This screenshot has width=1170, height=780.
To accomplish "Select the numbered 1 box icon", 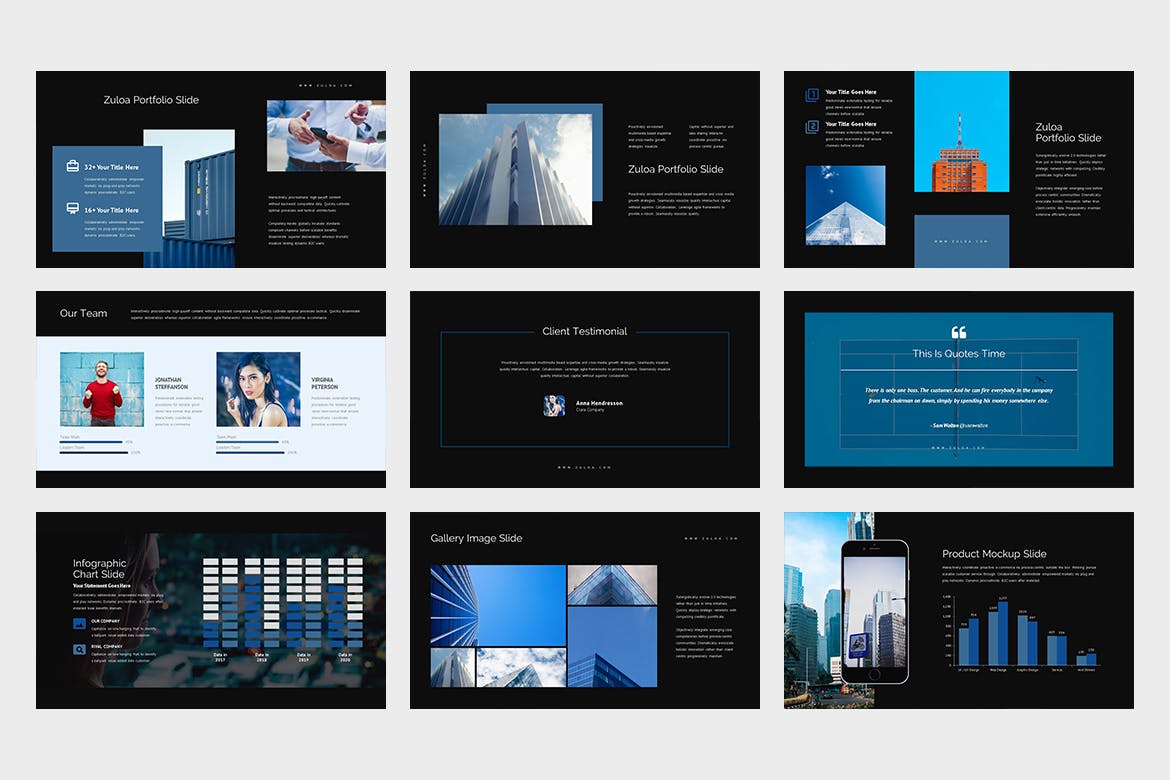I will click(812, 95).
